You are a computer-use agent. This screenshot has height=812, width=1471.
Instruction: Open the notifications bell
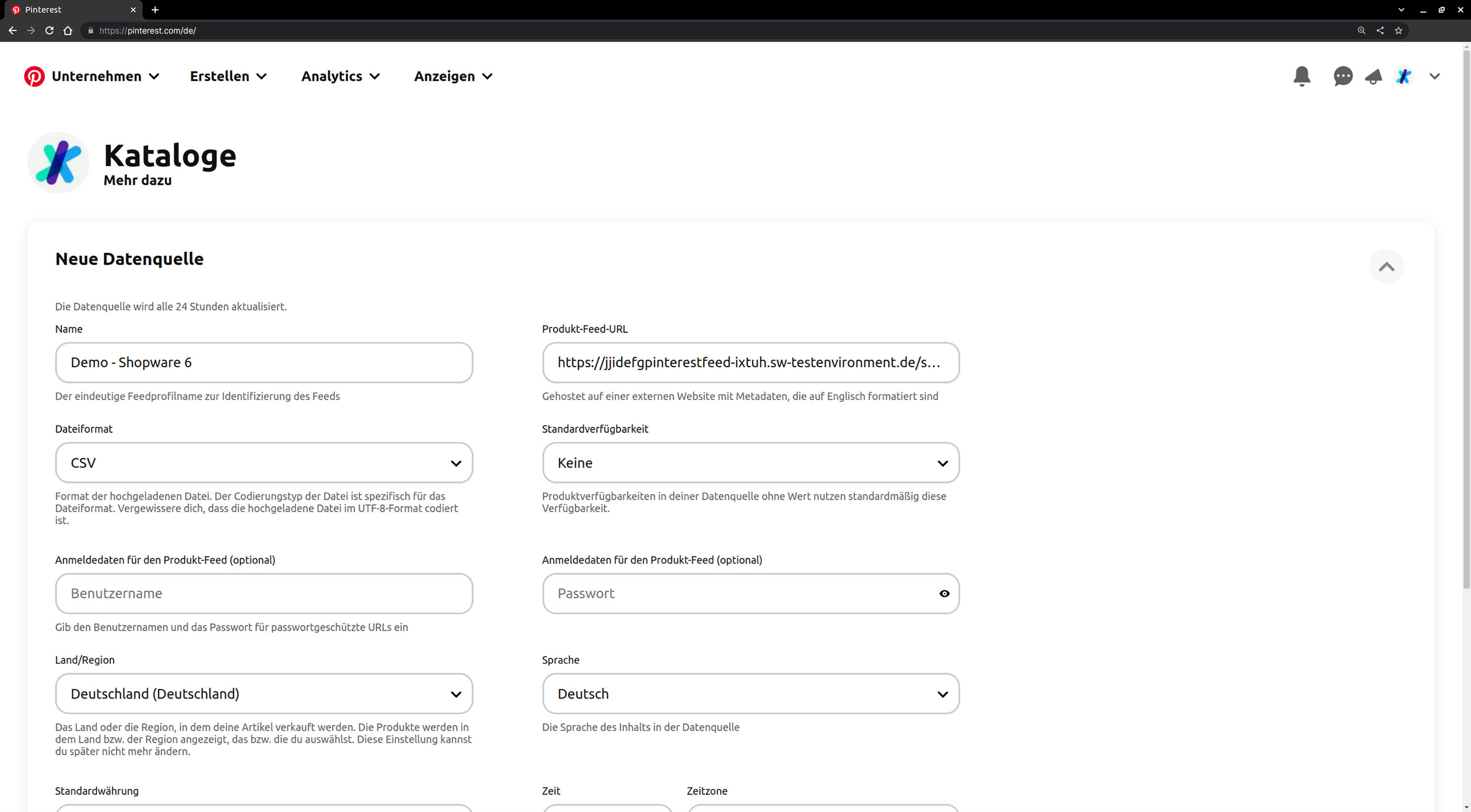(x=1302, y=76)
